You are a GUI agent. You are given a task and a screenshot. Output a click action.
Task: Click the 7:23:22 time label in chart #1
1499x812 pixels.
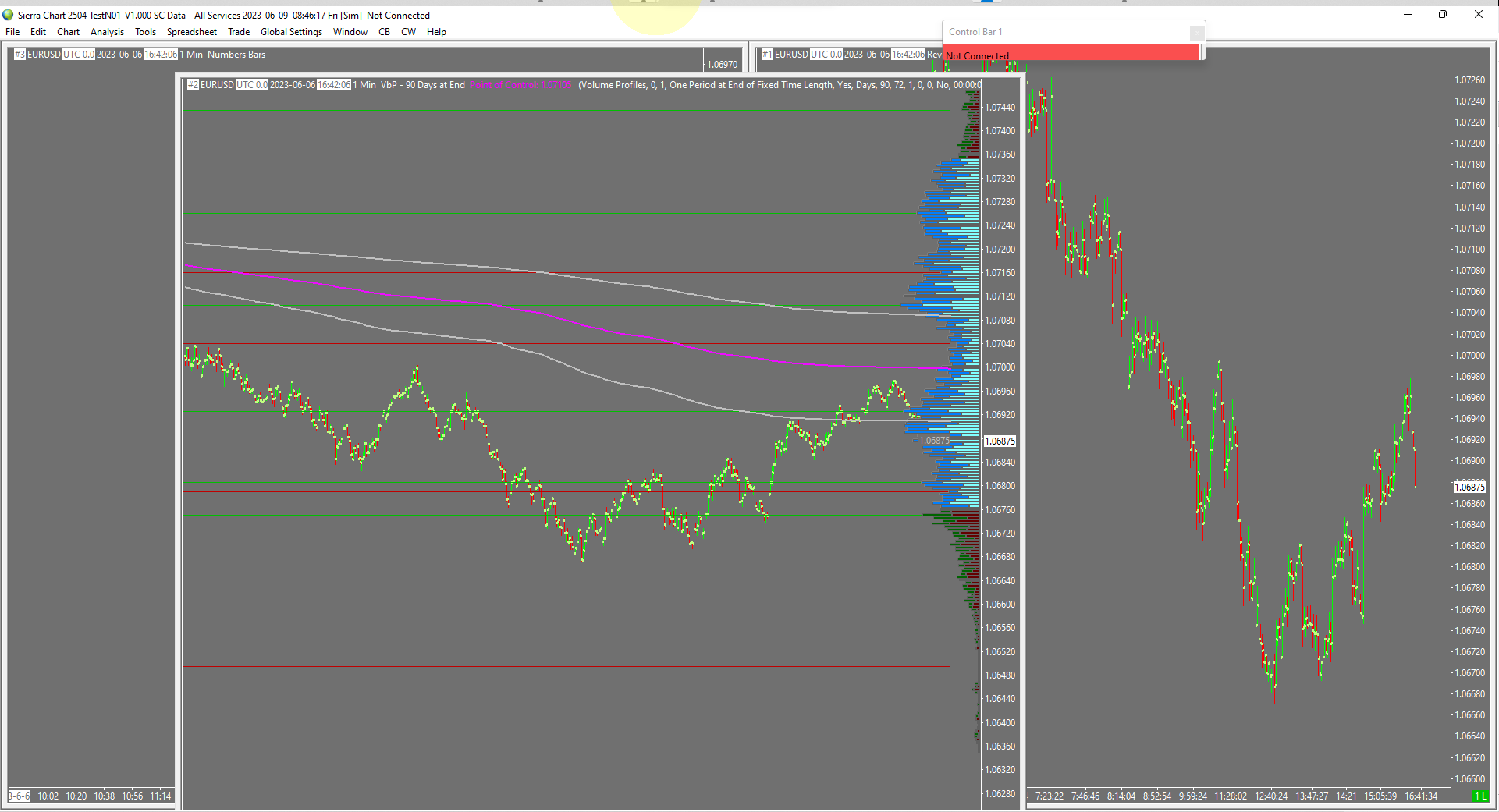point(1050,796)
